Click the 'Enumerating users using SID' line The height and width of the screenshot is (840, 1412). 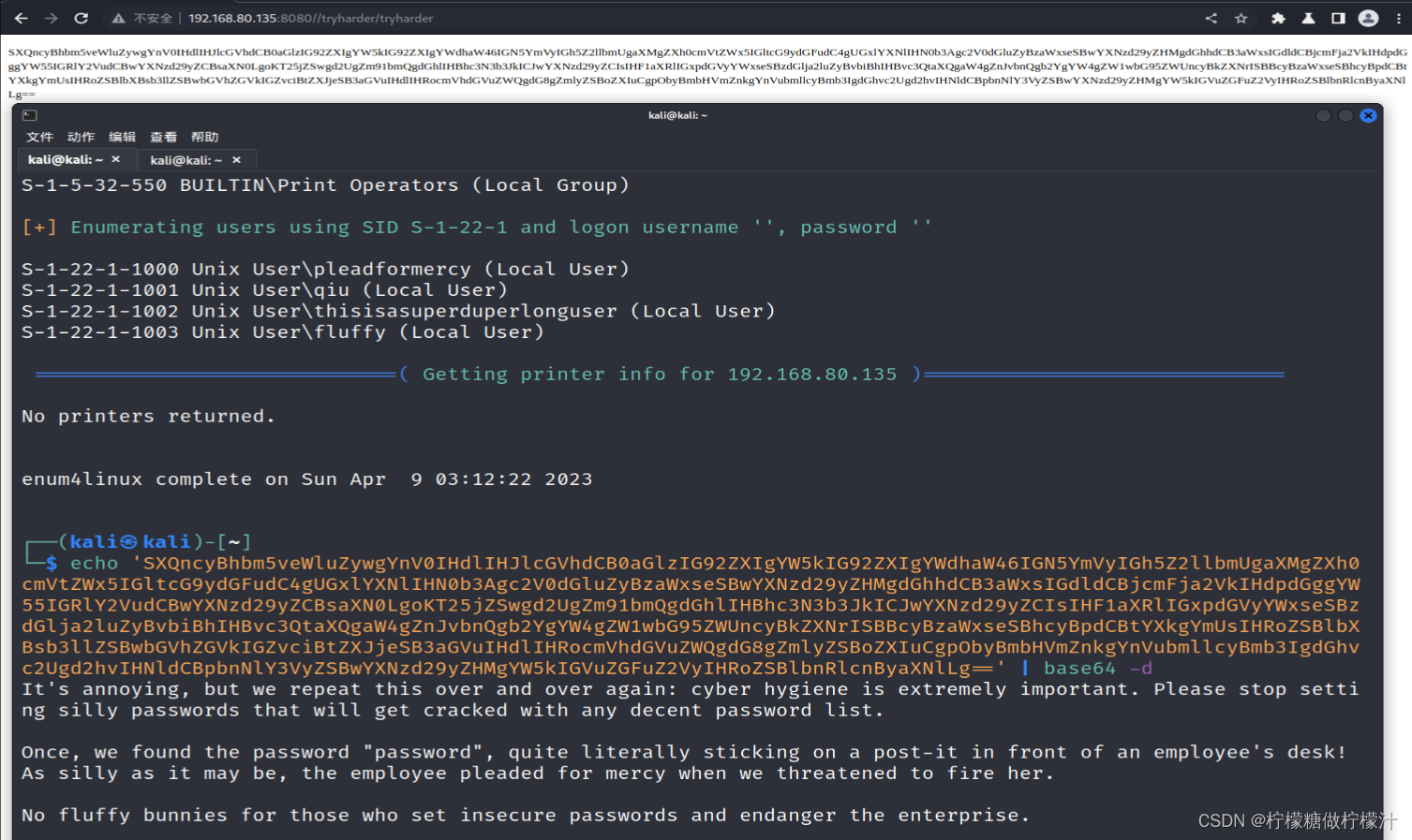click(476, 228)
